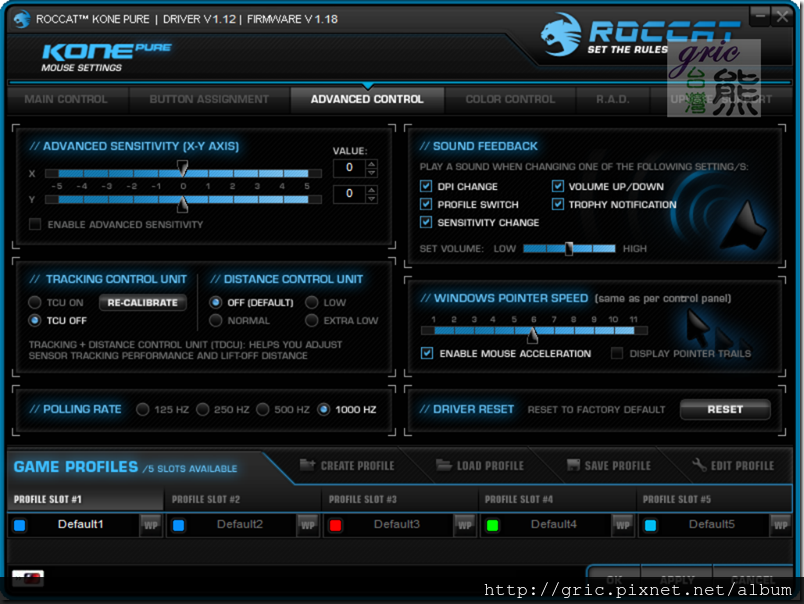This screenshot has height=604, width=804.
Task: Uncheck DPI Change sound feedback
Action: [426, 186]
